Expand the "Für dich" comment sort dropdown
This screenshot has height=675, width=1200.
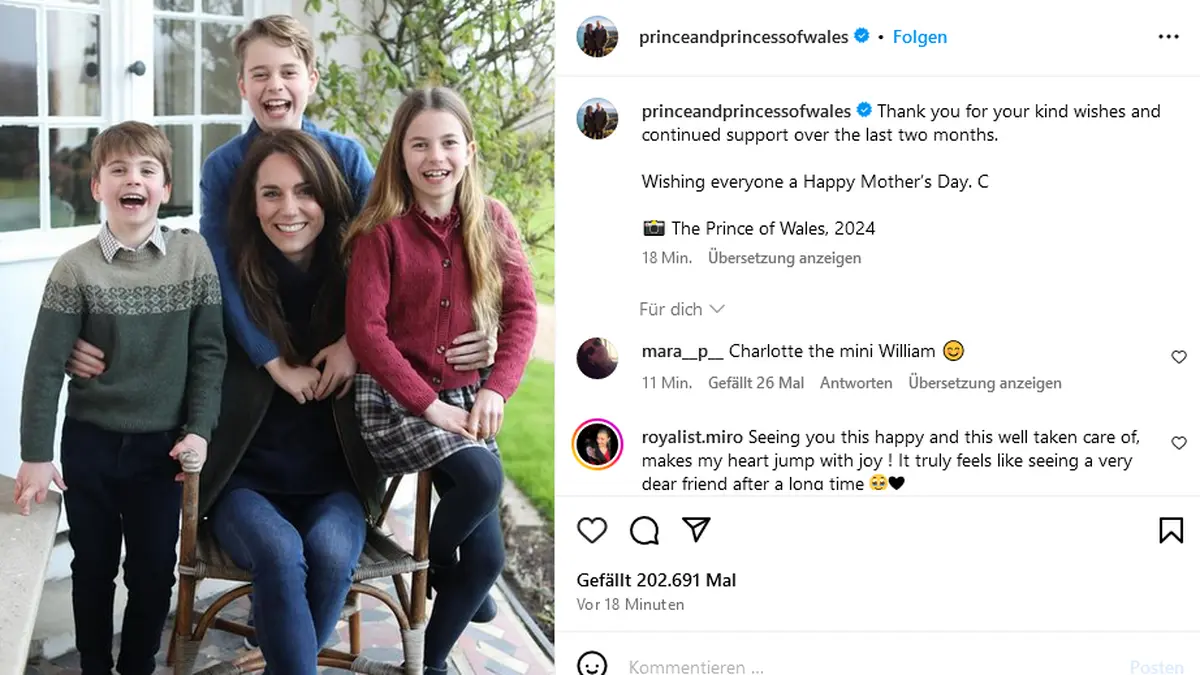(681, 309)
